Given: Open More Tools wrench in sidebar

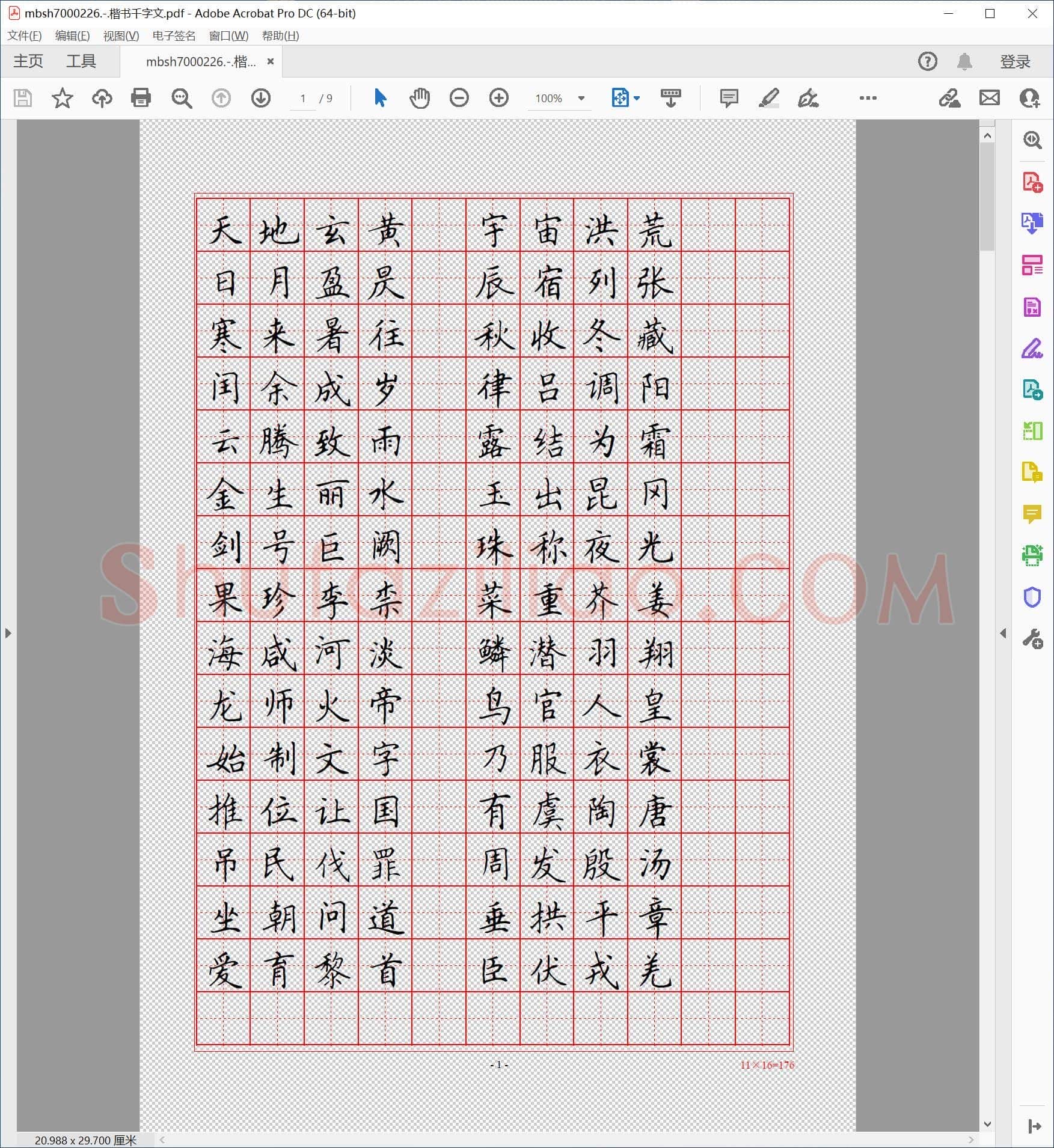Looking at the screenshot, I should point(1032,638).
